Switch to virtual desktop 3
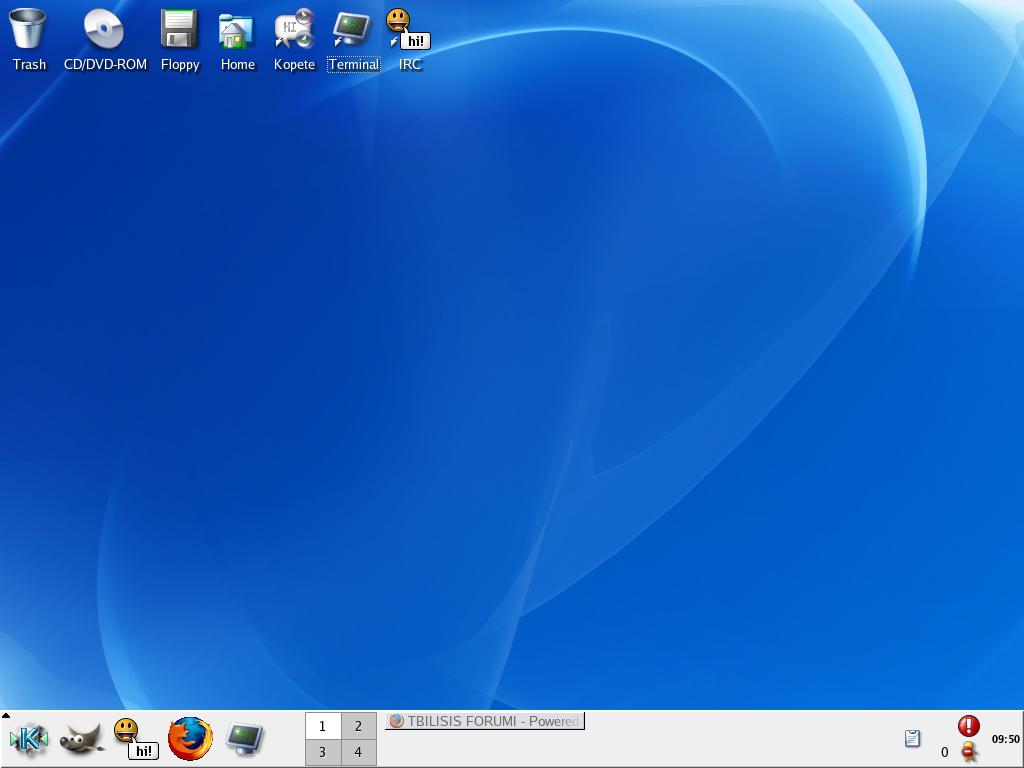 point(322,752)
